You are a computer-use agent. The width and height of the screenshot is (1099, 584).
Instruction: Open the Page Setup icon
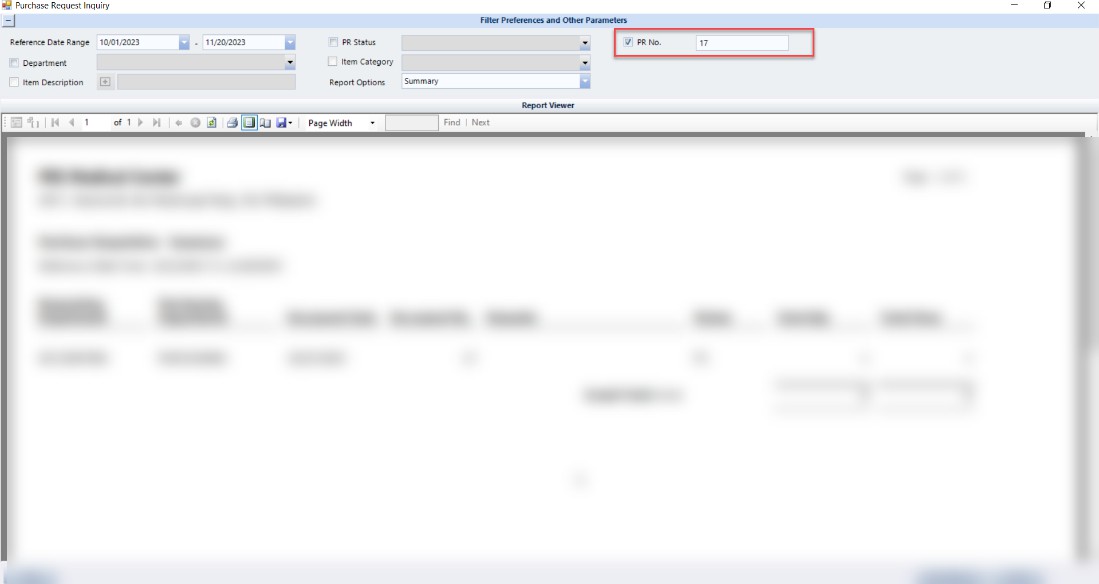(x=265, y=123)
